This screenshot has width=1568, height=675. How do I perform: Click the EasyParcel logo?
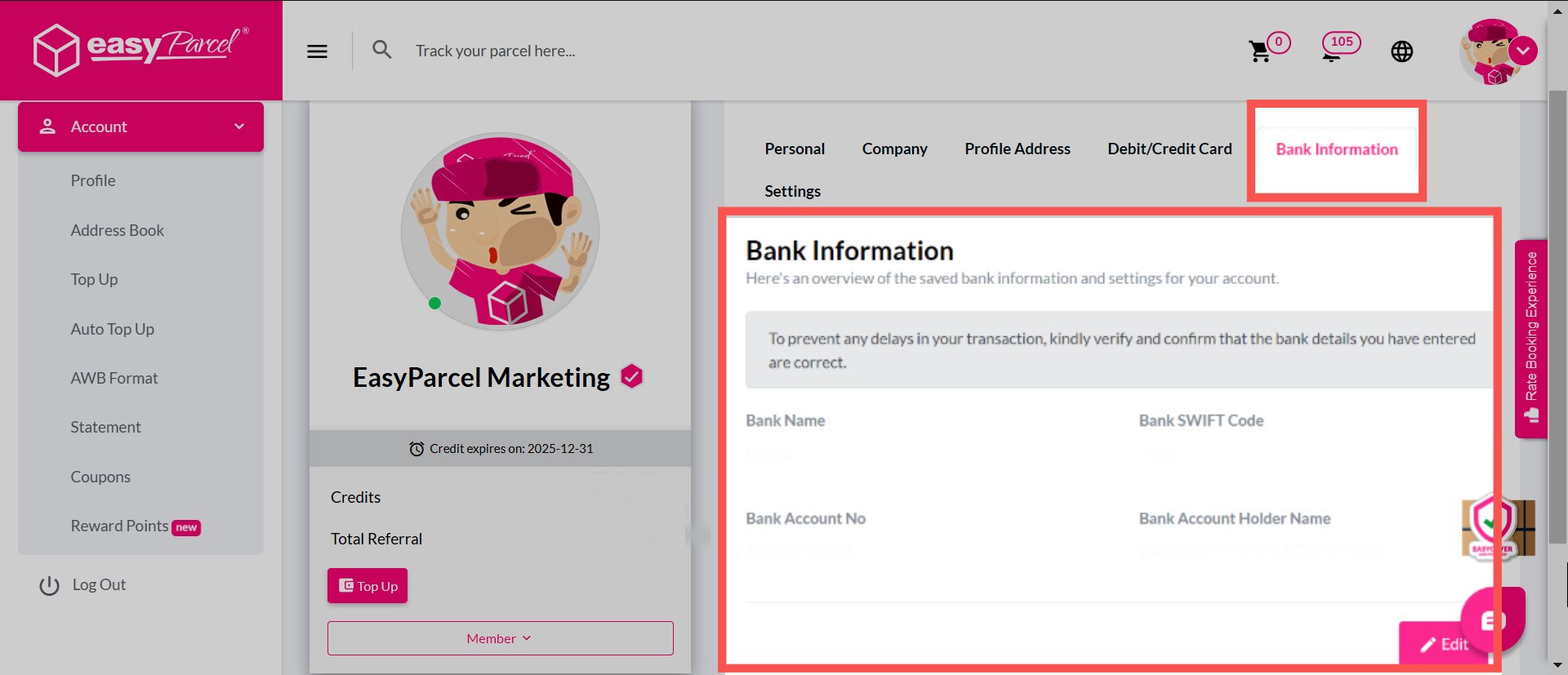(x=140, y=49)
